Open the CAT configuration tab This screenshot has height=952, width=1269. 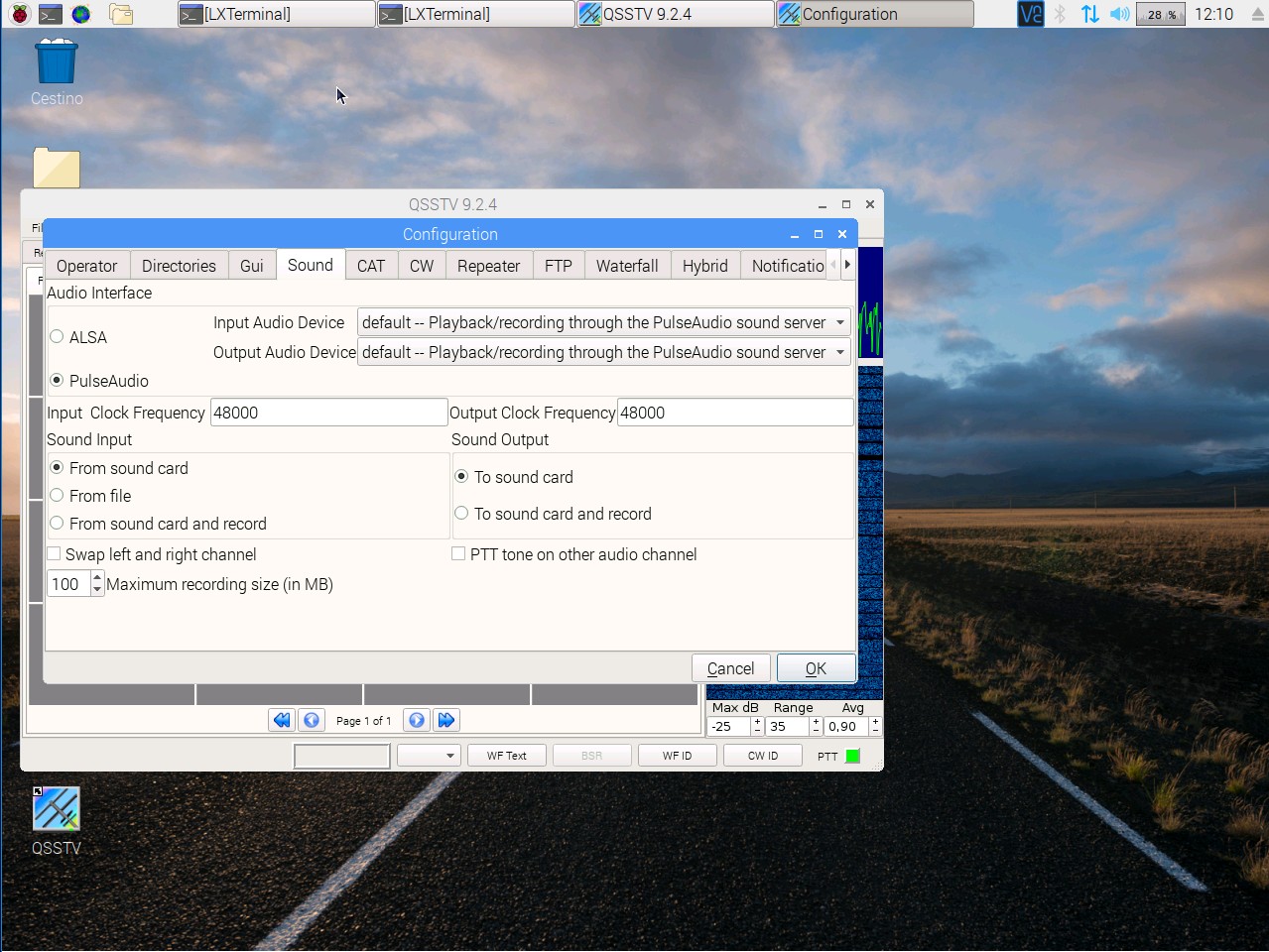[371, 265]
